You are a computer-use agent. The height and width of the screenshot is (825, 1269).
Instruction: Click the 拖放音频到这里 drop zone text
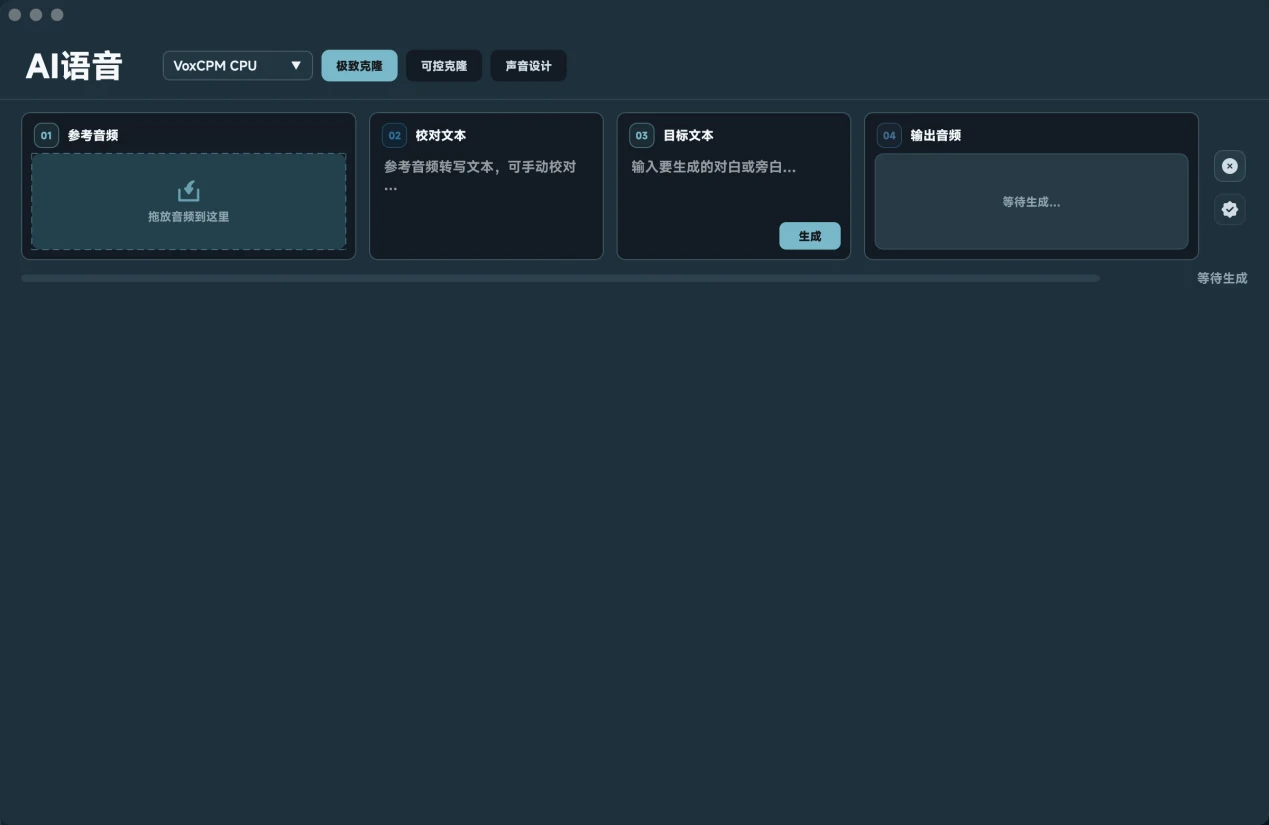click(x=189, y=216)
